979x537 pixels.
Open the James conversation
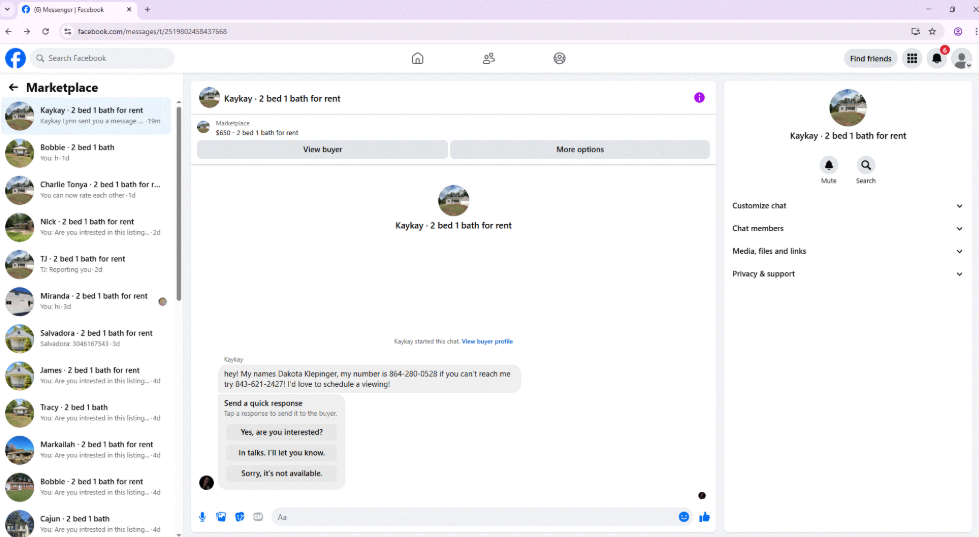coord(86,375)
